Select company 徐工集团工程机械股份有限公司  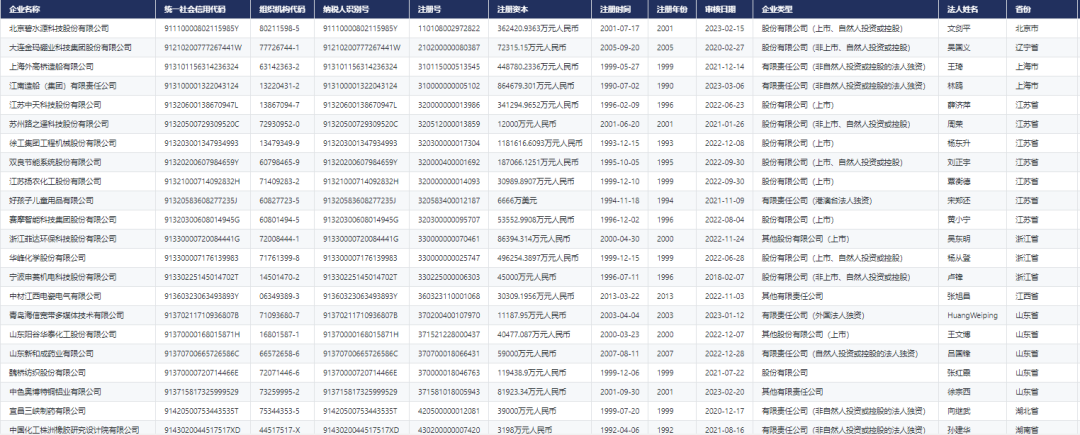tap(63, 143)
